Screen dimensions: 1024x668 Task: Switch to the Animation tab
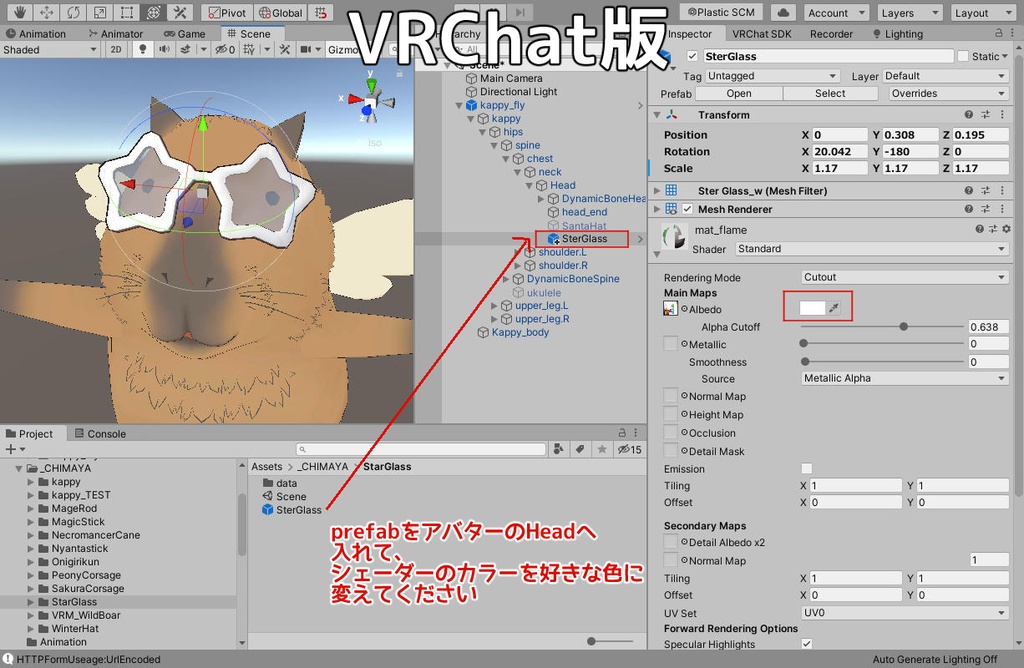point(36,34)
